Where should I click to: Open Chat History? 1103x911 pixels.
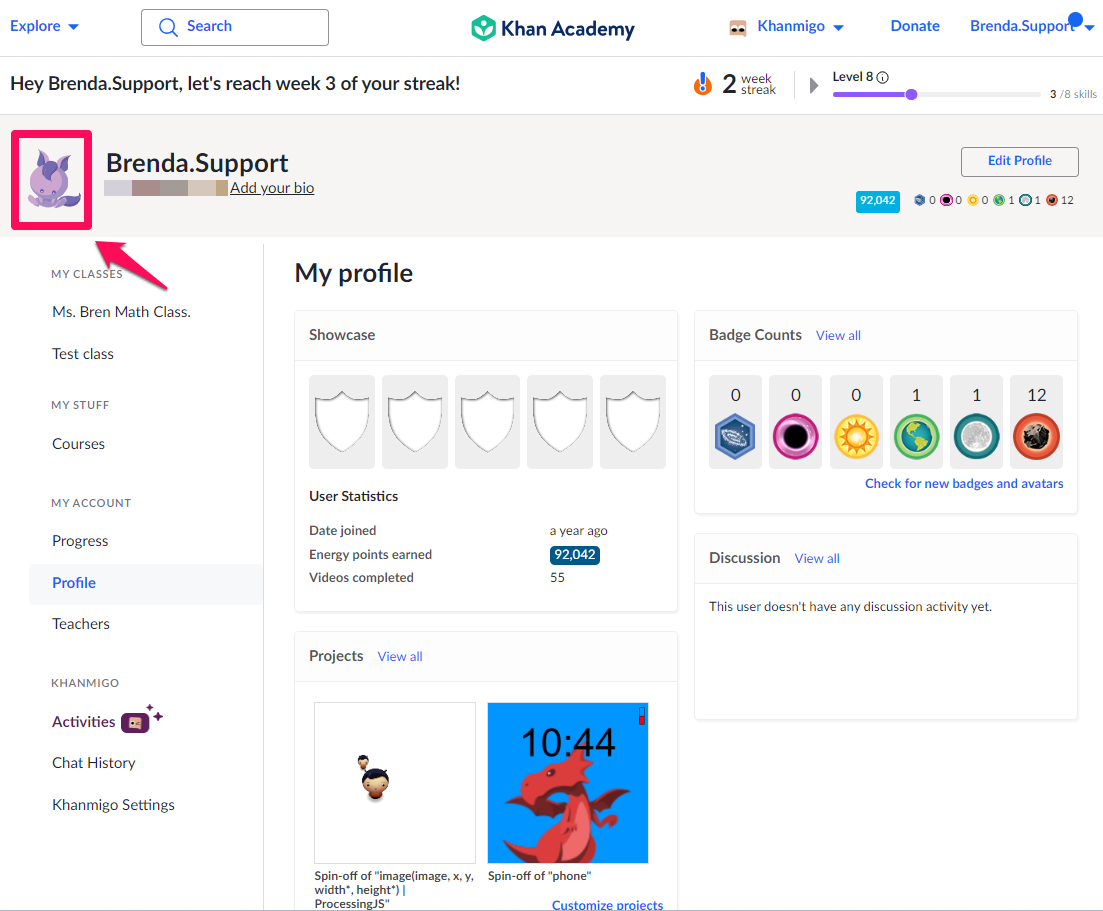94,763
